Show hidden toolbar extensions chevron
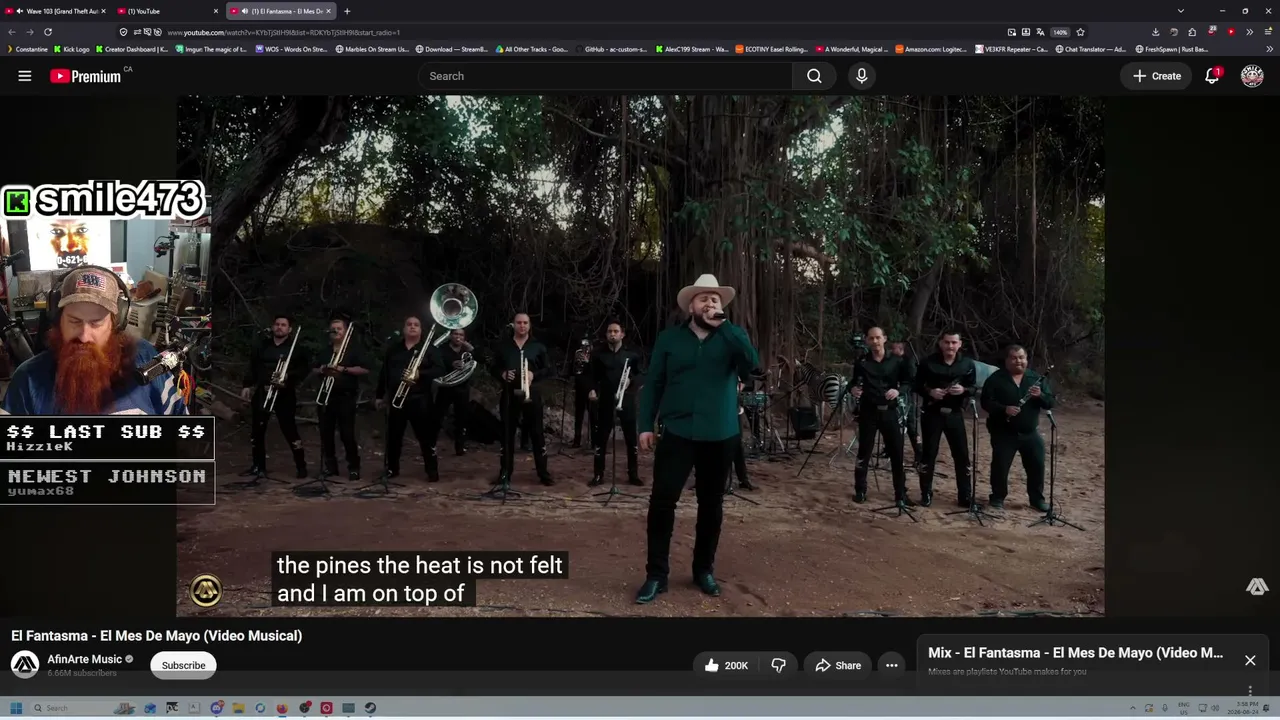Viewport: 1280px width, 720px height. (1249, 32)
